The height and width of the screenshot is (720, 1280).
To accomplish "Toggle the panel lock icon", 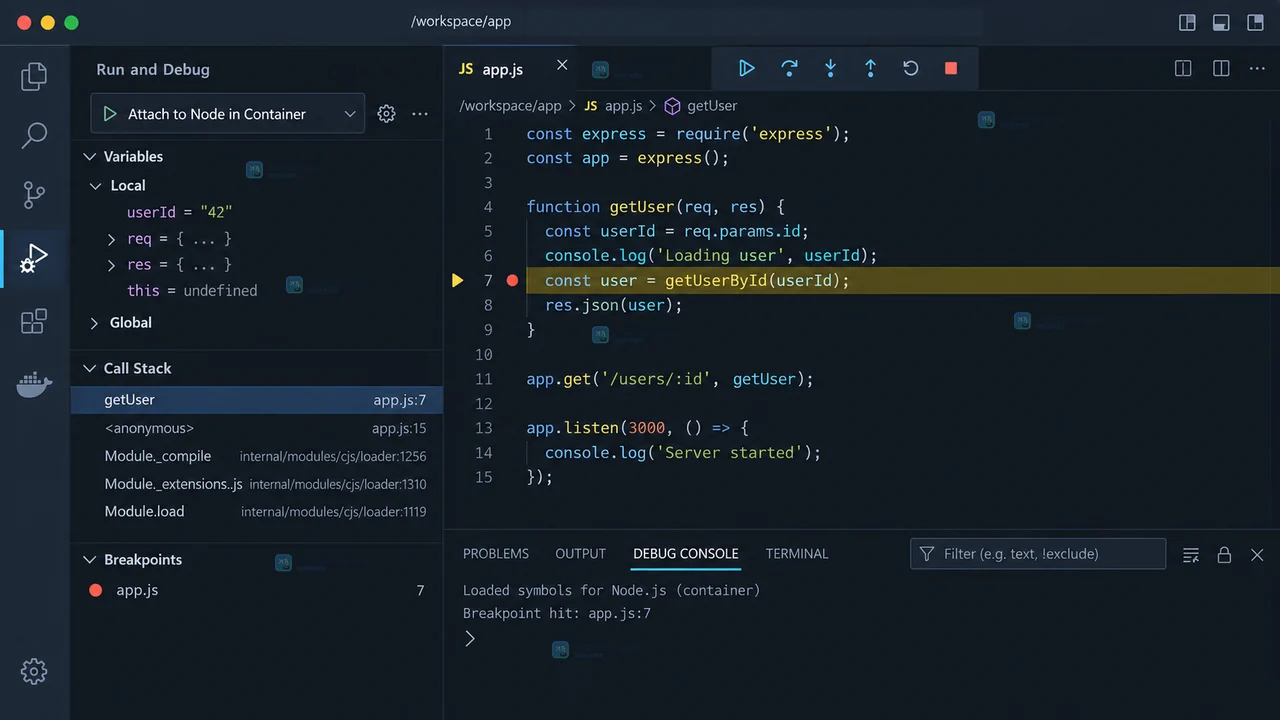I will tap(1224, 555).
